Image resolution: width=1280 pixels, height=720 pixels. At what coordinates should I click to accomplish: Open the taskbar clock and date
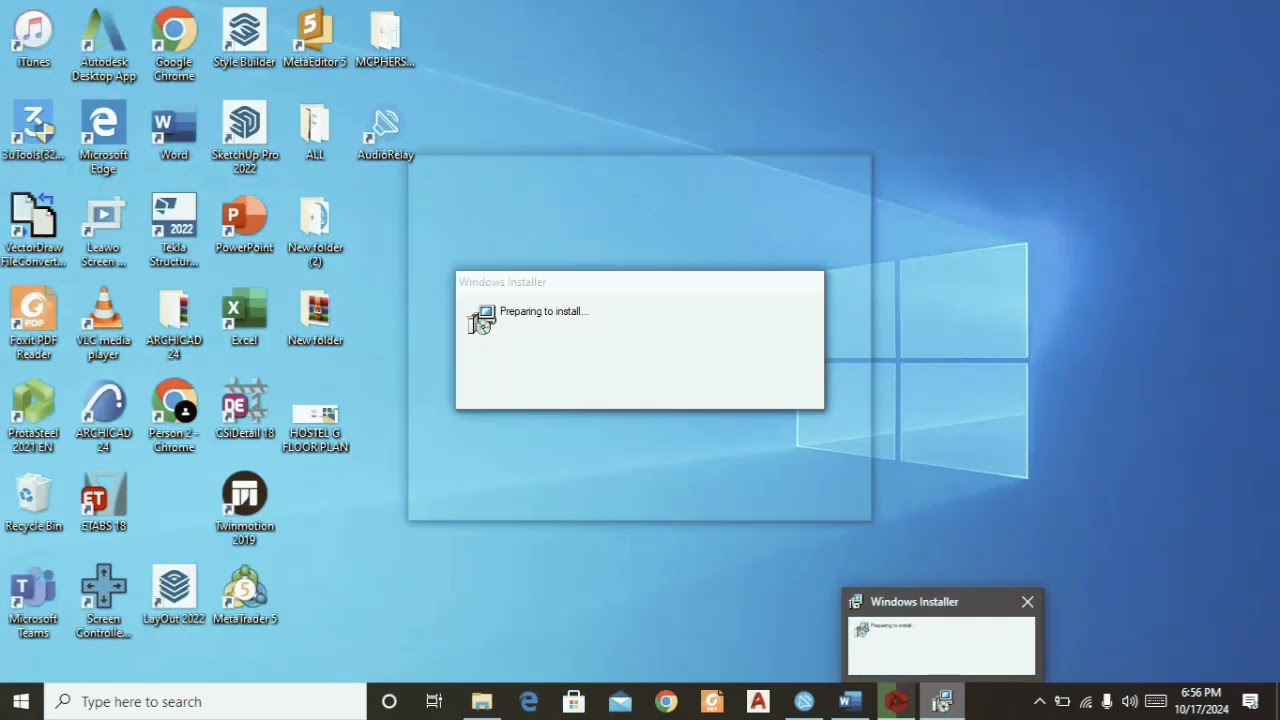tap(1201, 701)
